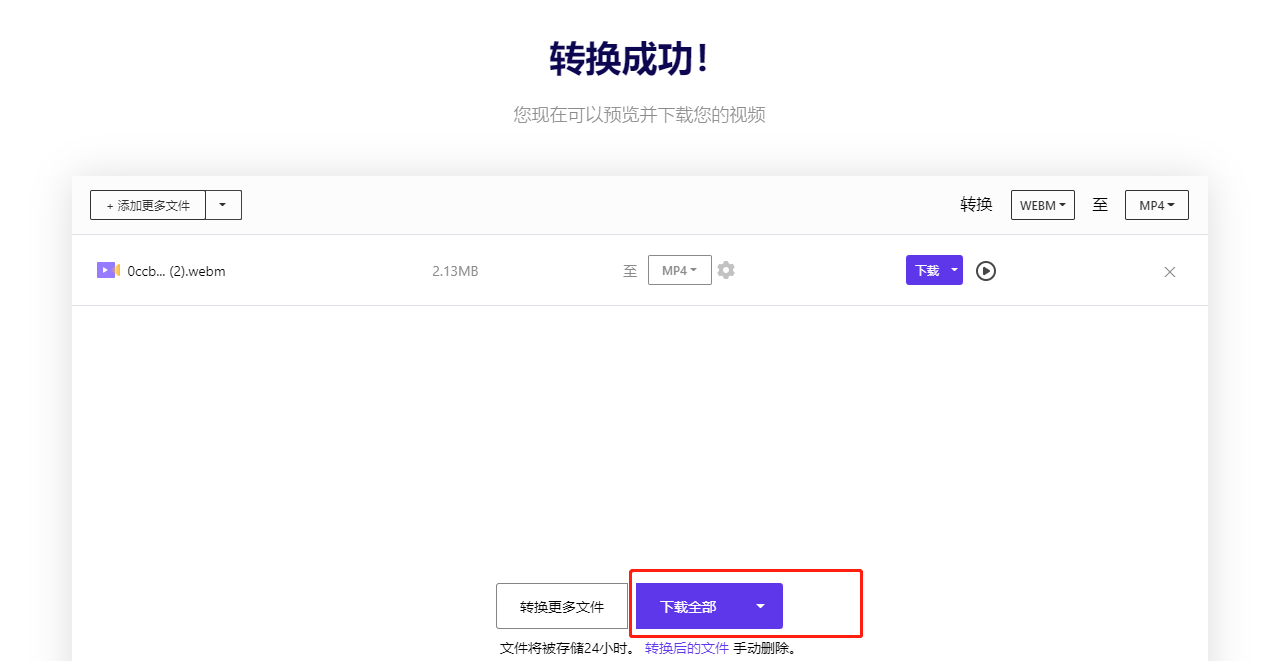Screen dimensions: 1277x661
Task: Select the file name 0ccb... (2).webm
Action: point(176,271)
